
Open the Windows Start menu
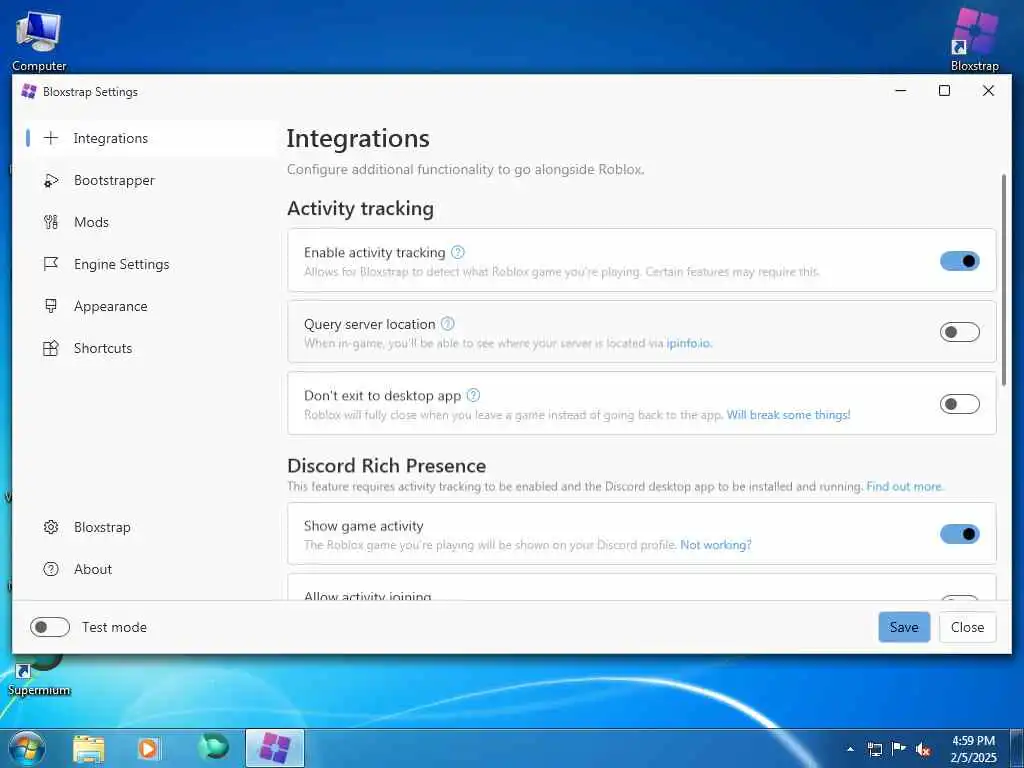[x=27, y=748]
